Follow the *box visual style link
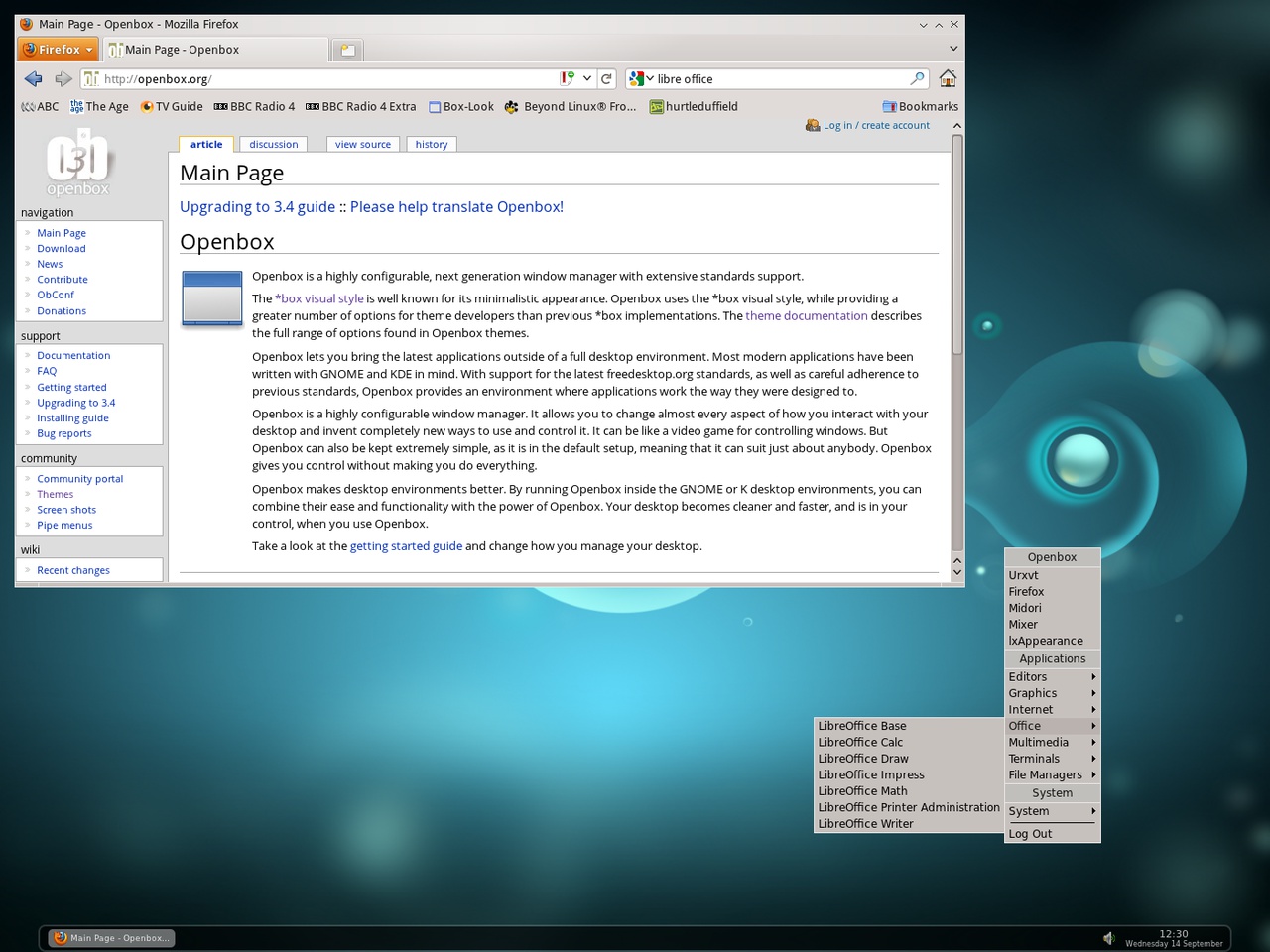Screen dimensions: 1270x952 click(319, 298)
